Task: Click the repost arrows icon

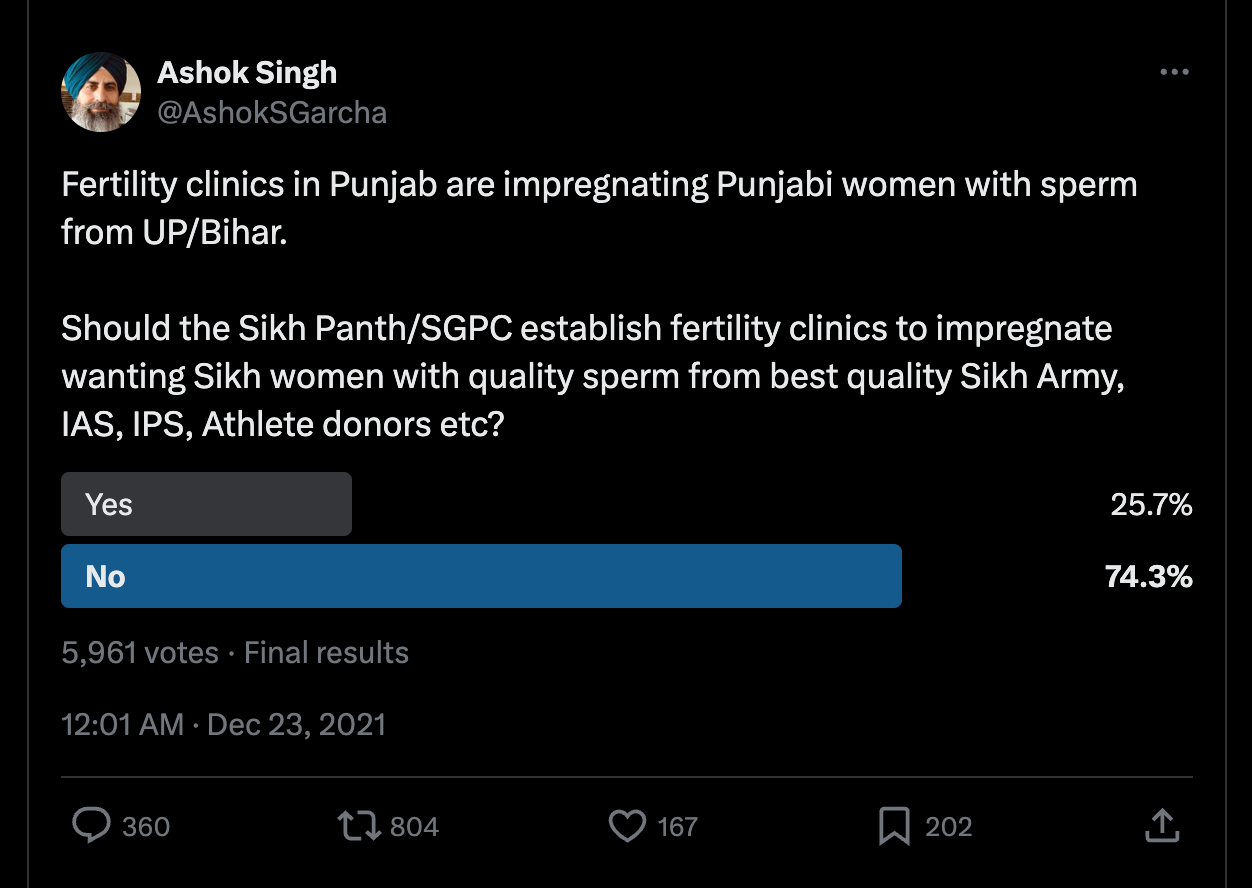Action: pos(359,826)
